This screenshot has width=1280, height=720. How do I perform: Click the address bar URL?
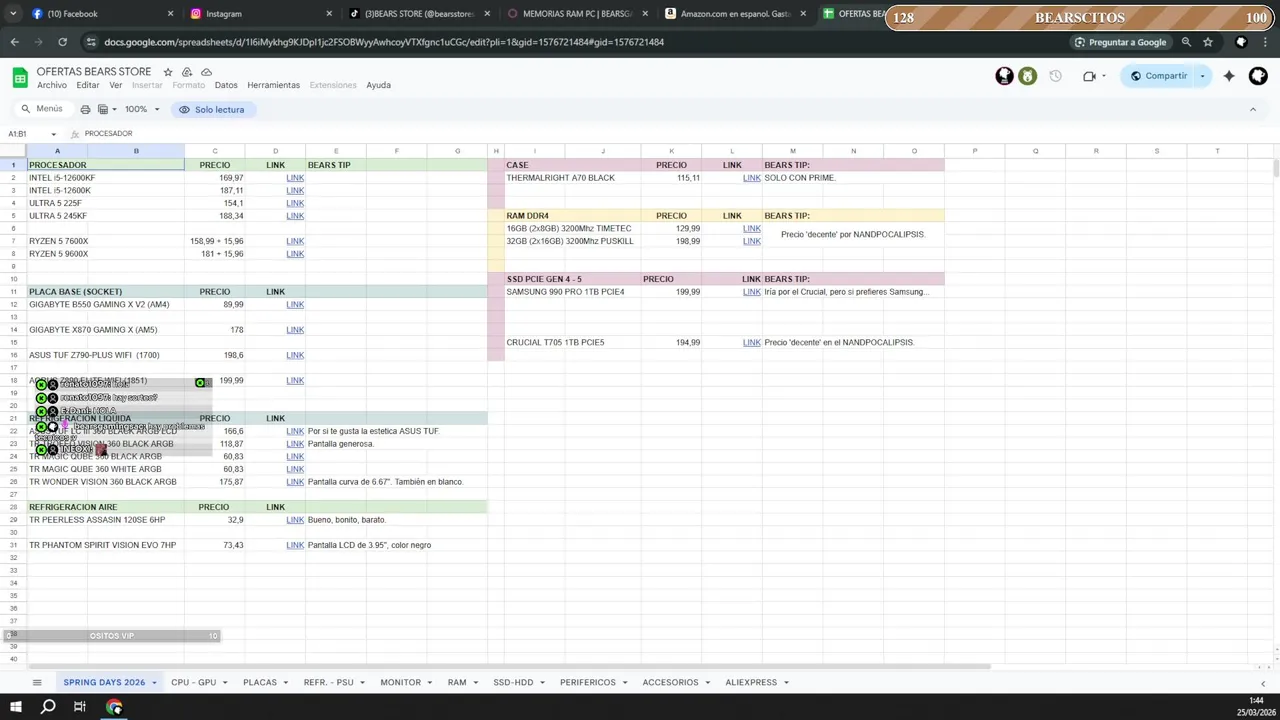[384, 42]
